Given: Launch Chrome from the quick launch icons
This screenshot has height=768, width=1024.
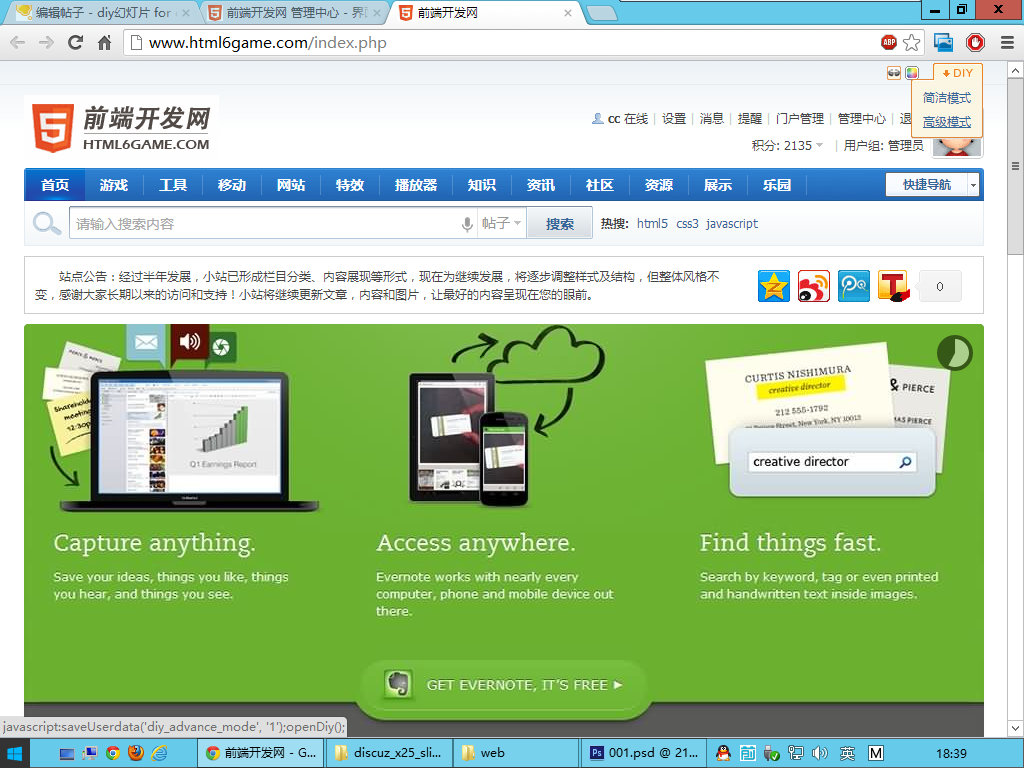Looking at the screenshot, I should click(x=113, y=753).
